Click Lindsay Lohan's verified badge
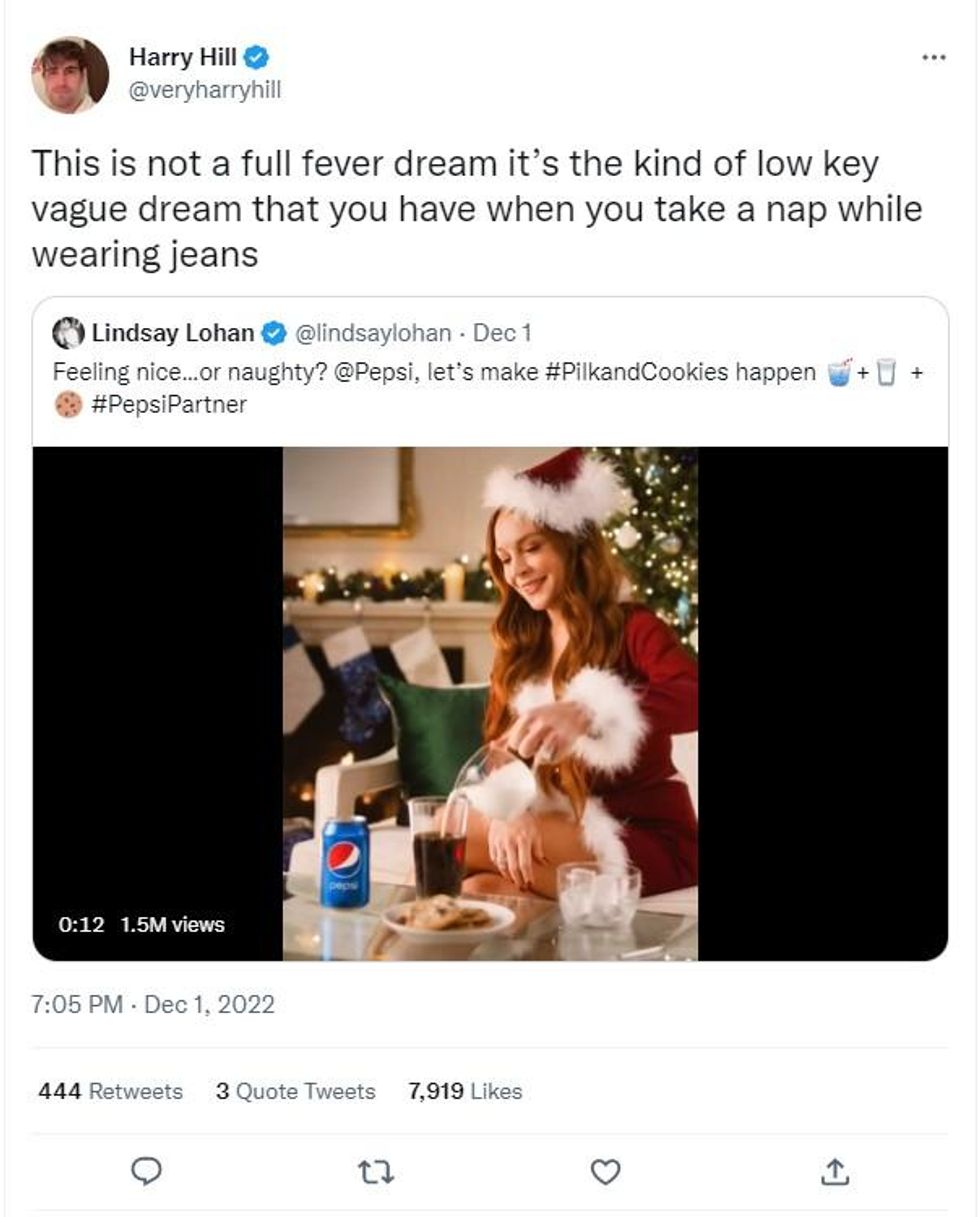This screenshot has height=1217, width=980. tap(273, 332)
